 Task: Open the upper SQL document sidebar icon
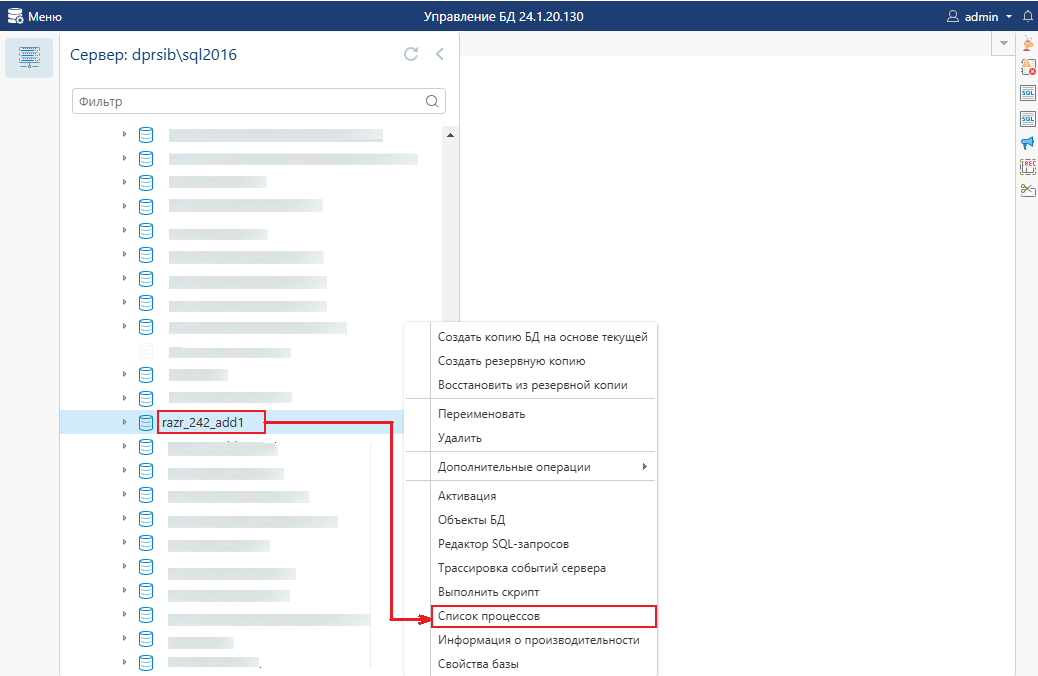click(1027, 93)
